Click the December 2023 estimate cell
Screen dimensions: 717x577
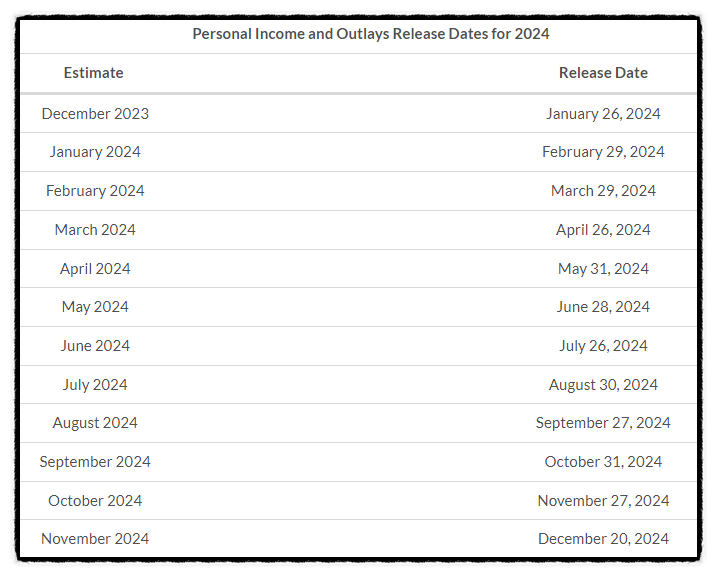click(x=95, y=113)
